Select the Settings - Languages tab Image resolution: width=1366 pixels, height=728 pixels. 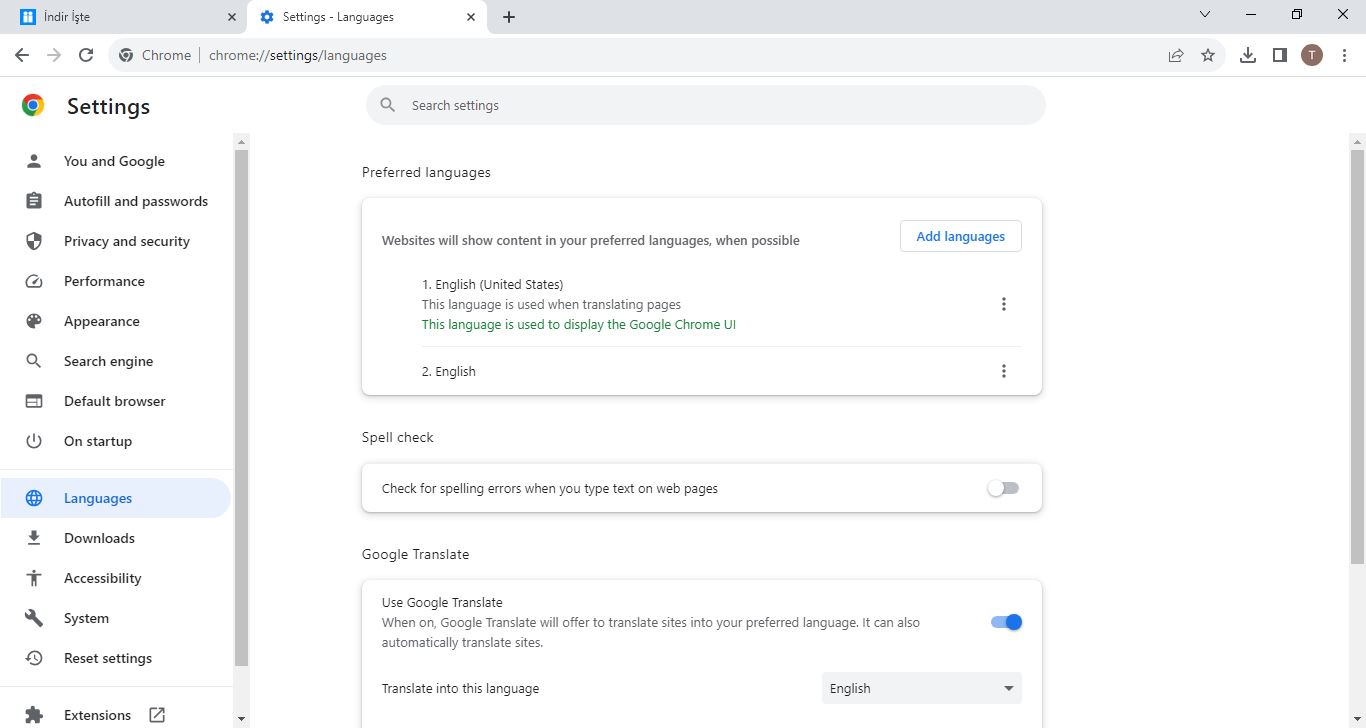[x=366, y=17]
